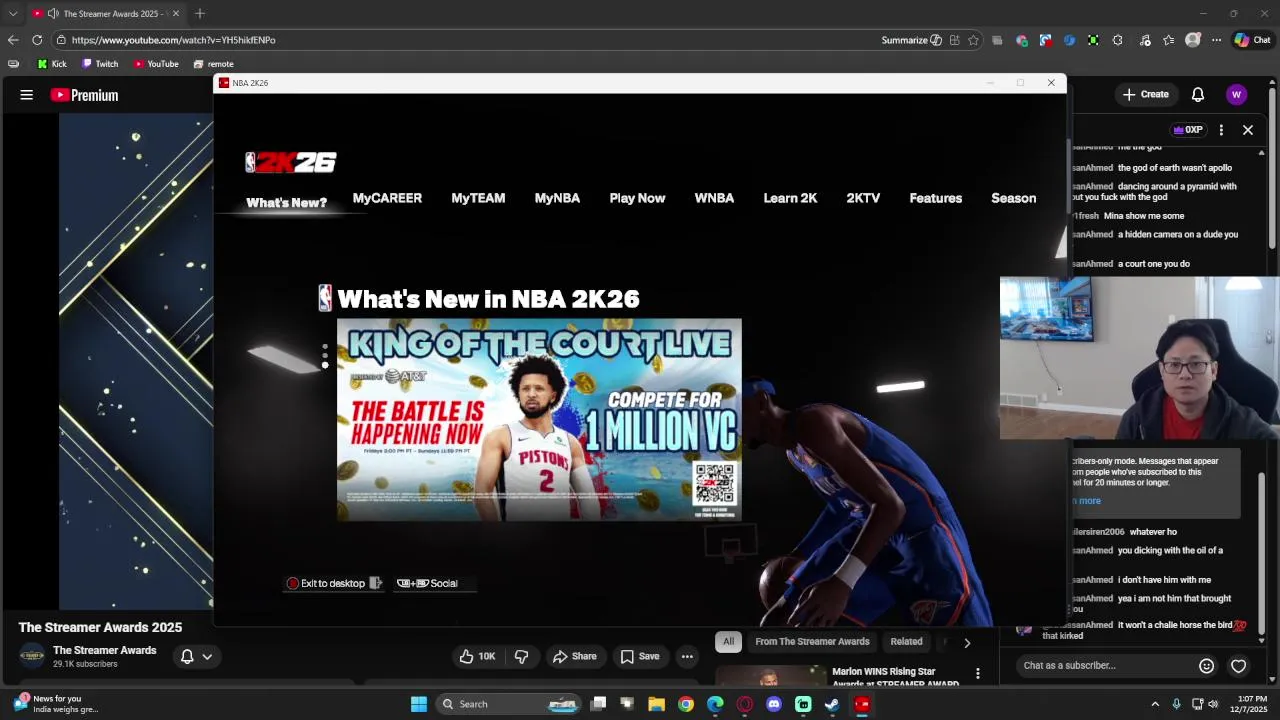Open The Streamer Awards channel link
The width and height of the screenshot is (1280, 720).
click(104, 650)
